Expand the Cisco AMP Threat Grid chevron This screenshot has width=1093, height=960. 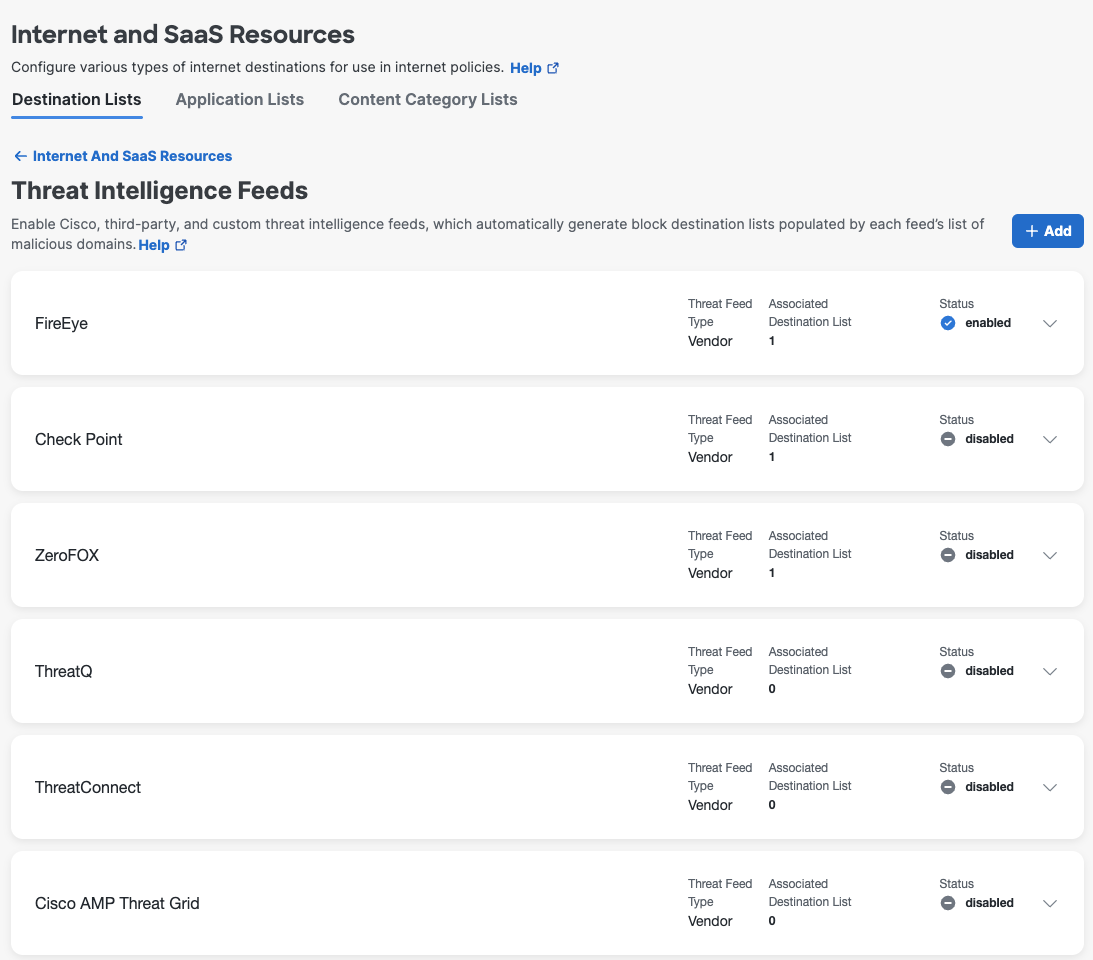point(1050,904)
